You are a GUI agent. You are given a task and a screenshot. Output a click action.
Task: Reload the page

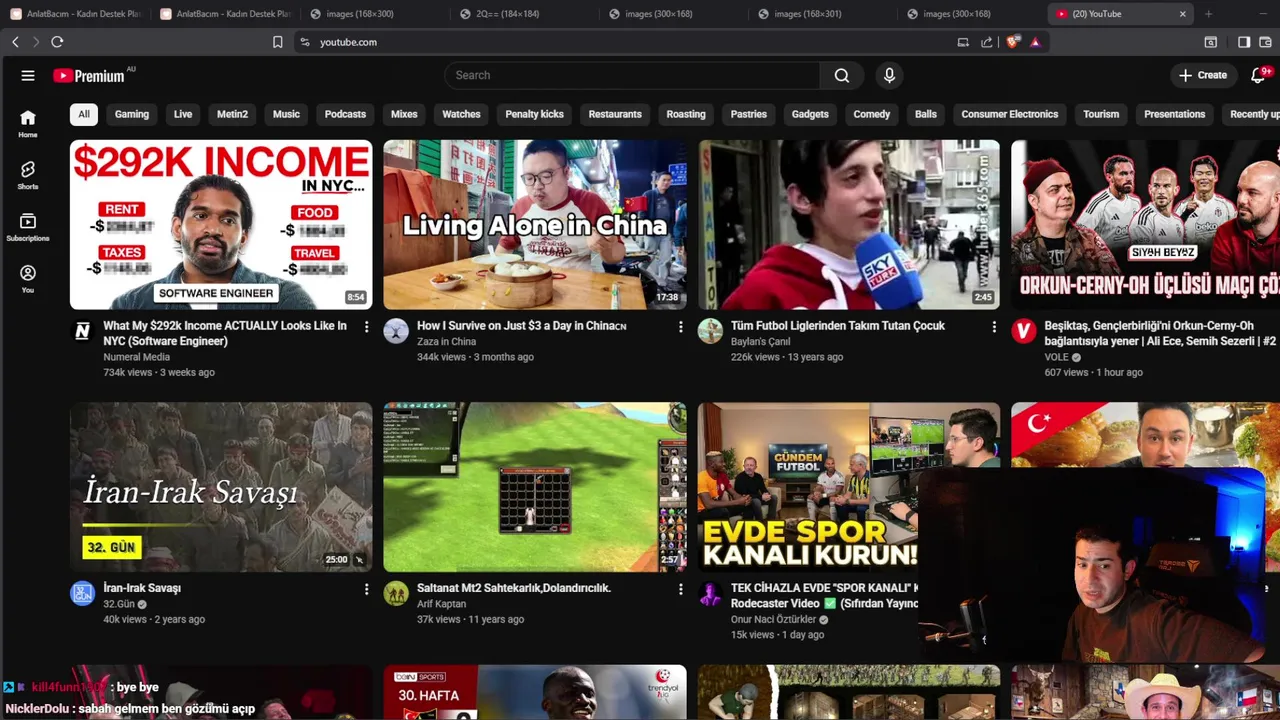tap(57, 42)
